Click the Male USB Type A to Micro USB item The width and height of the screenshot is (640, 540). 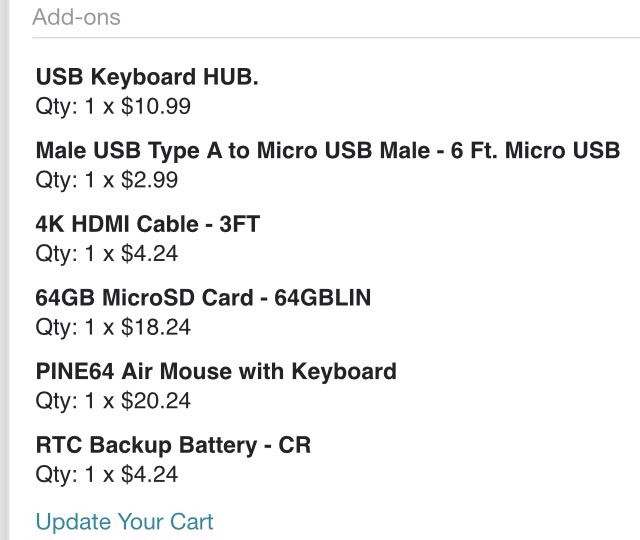[x=327, y=151]
